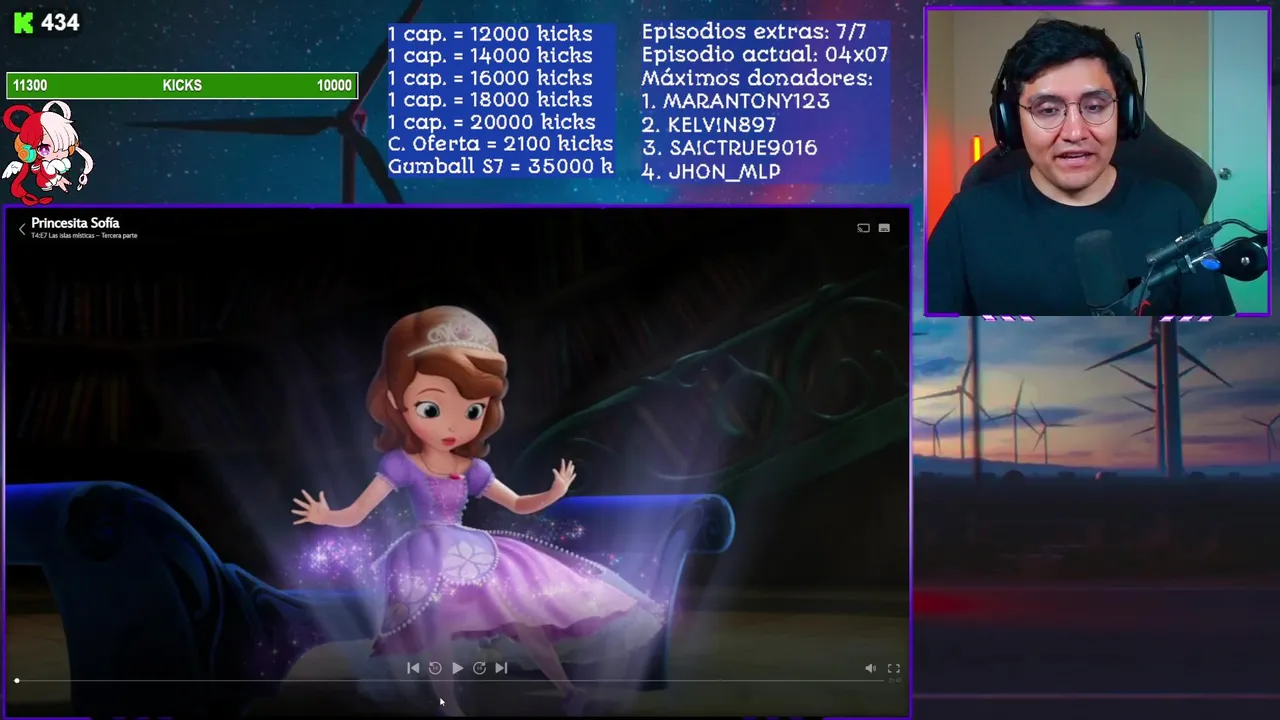Fast-forward the video 10 seconds
The width and height of the screenshot is (1280, 720).
(479, 668)
